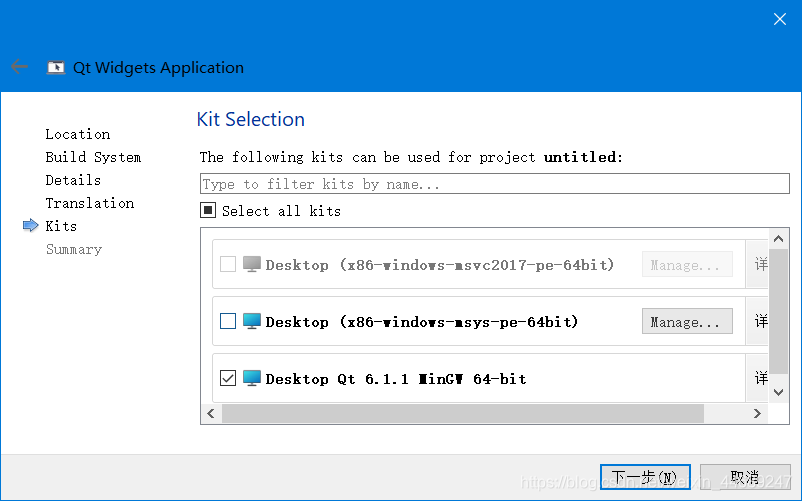Open Manage for msys-pe-64bit kit
Image resolution: width=802 pixels, height=501 pixels.
[x=687, y=322]
